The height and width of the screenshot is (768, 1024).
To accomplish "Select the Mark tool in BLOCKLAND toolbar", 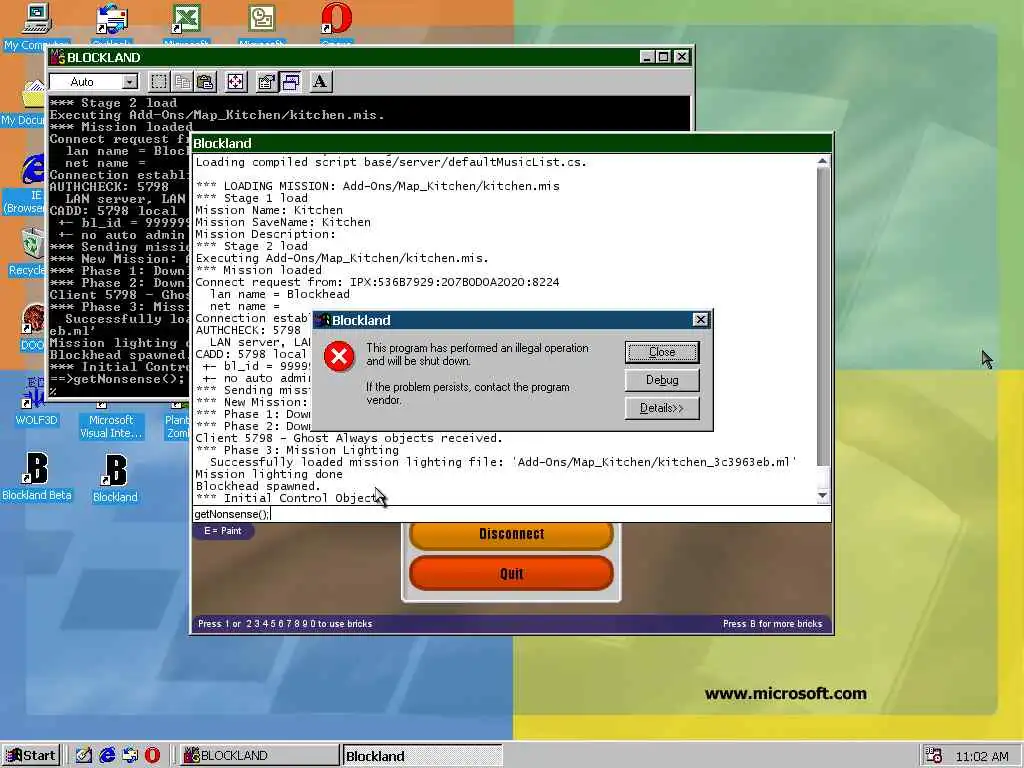I will tap(158, 82).
